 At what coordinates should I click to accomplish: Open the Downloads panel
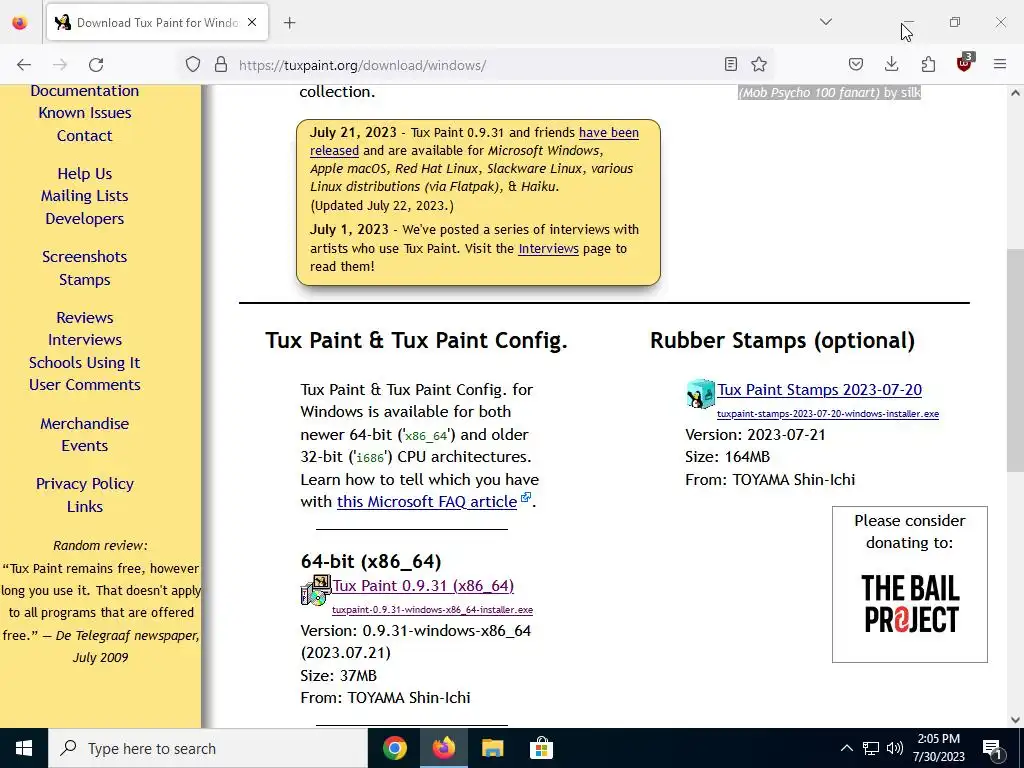891,64
